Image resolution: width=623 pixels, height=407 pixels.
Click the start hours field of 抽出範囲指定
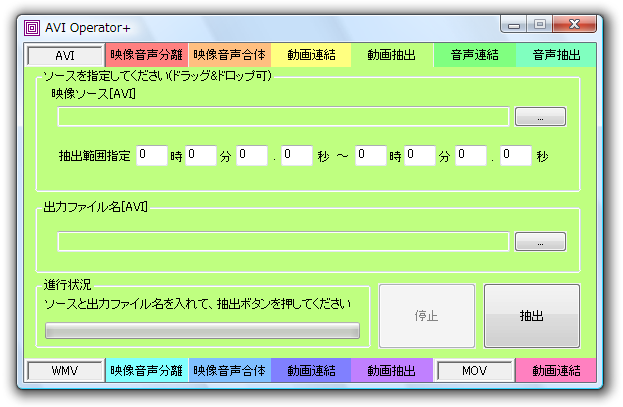pyautogui.click(x=152, y=155)
